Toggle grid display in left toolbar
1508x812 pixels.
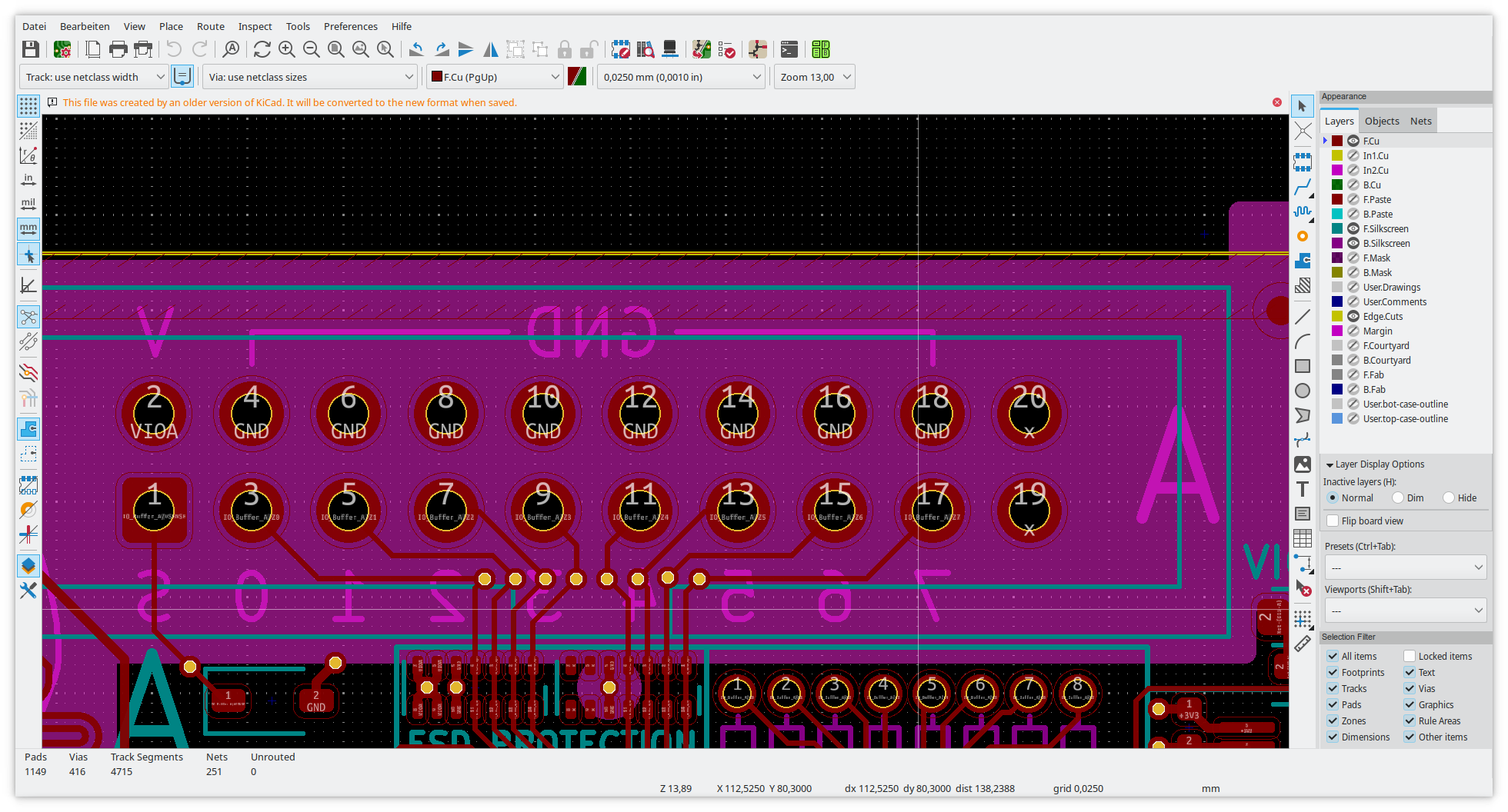28,105
